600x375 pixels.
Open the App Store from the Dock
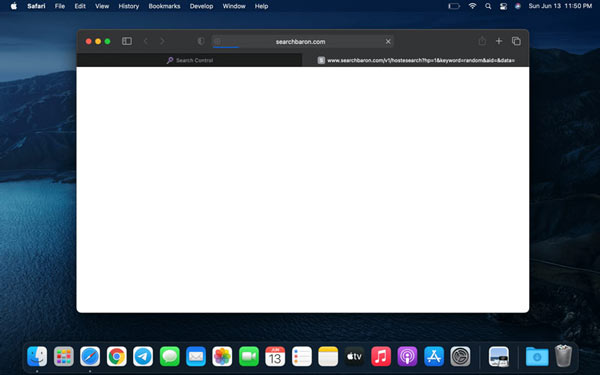[434, 356]
